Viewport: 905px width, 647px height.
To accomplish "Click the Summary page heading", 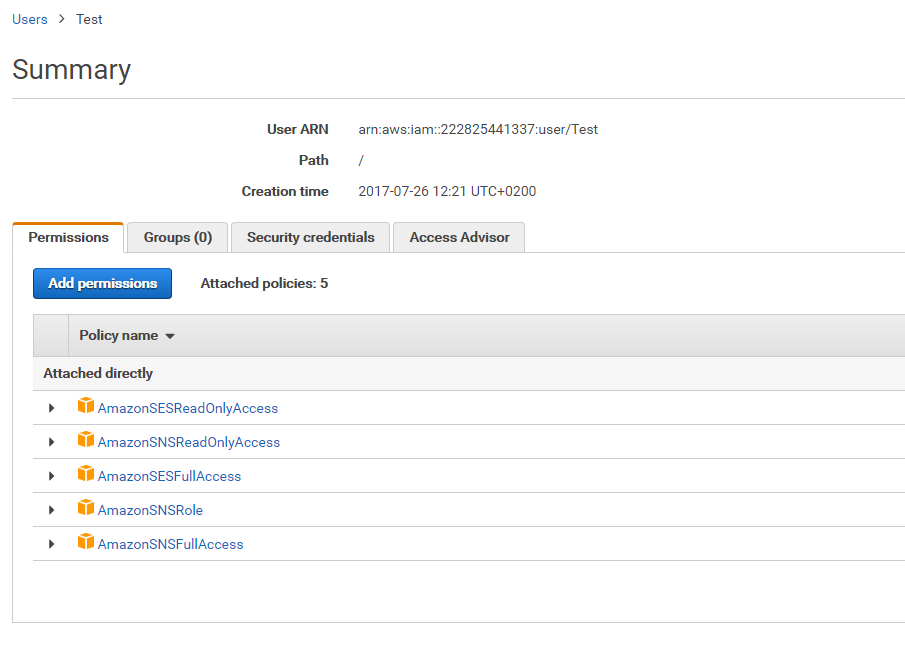I will (72, 70).
